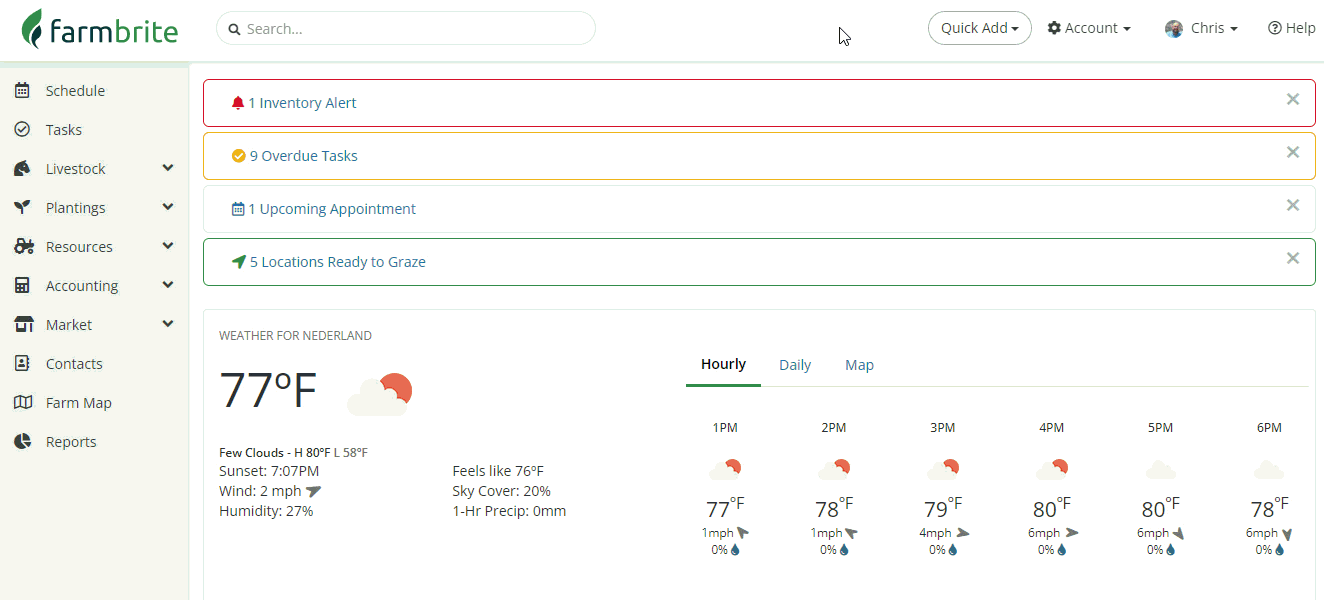Click the Livestock animal icon
Viewport: 1324px width, 600px height.
22,169
